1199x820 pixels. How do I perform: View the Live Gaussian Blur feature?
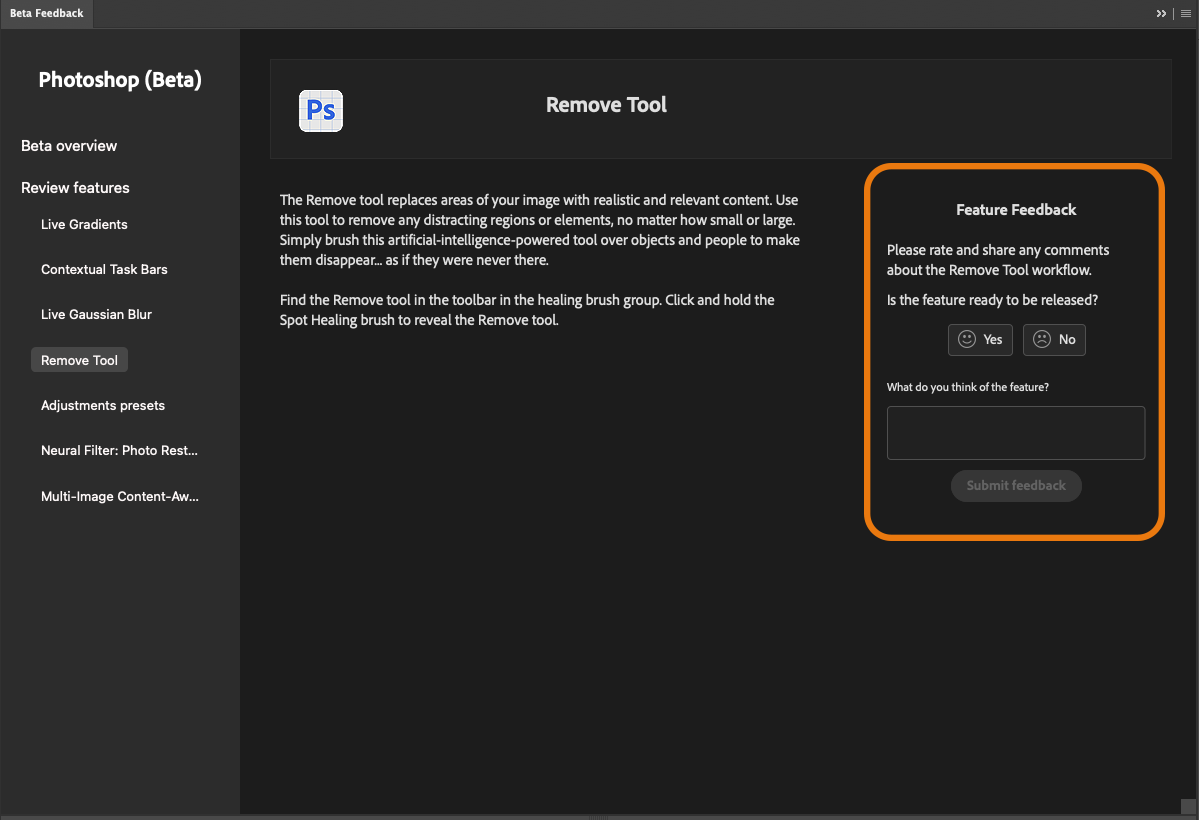tap(96, 314)
